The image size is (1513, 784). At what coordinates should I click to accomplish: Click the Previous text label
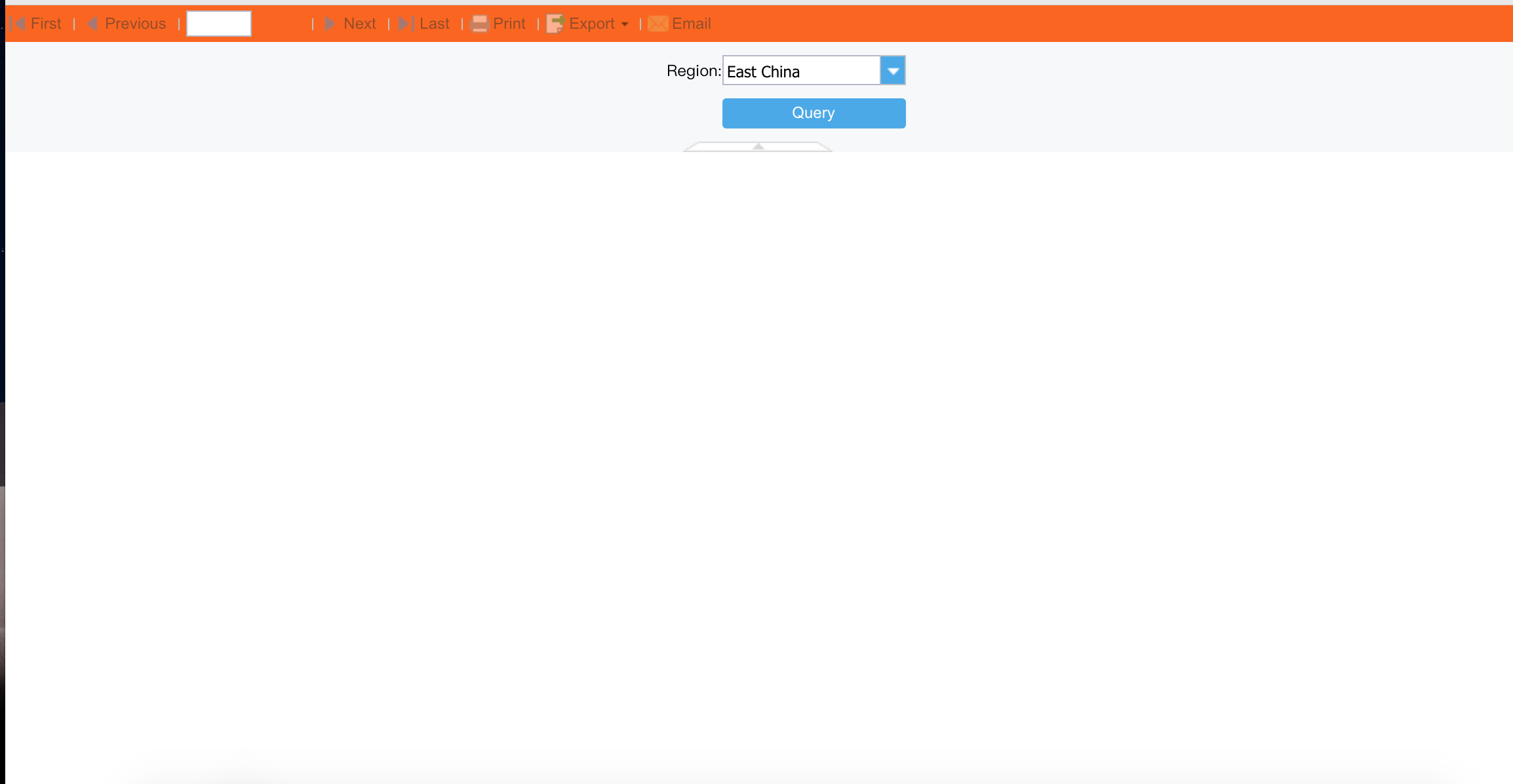tap(135, 24)
